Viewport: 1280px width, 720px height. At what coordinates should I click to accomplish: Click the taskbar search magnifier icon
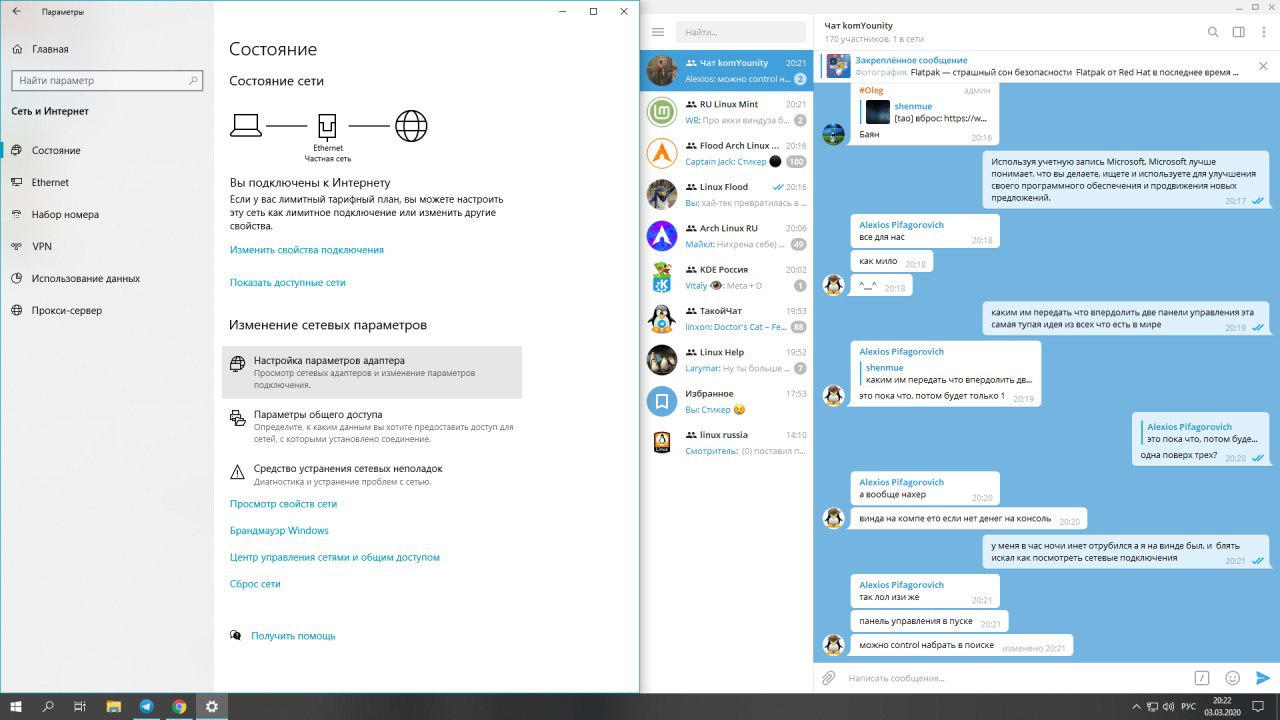click(x=48, y=706)
